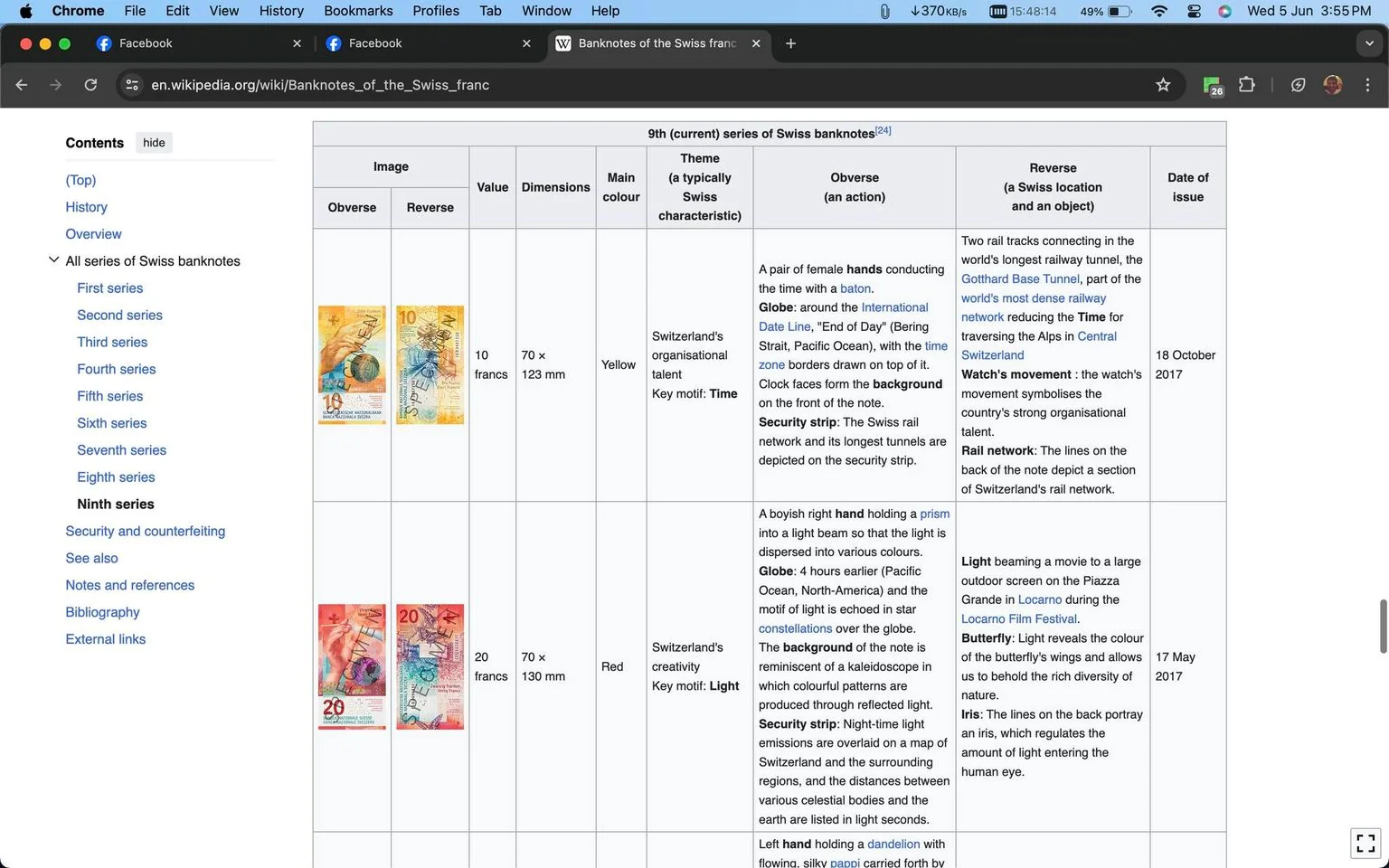Image resolution: width=1389 pixels, height=868 pixels.
Task: Open Third series in contents
Action: [x=112, y=343]
